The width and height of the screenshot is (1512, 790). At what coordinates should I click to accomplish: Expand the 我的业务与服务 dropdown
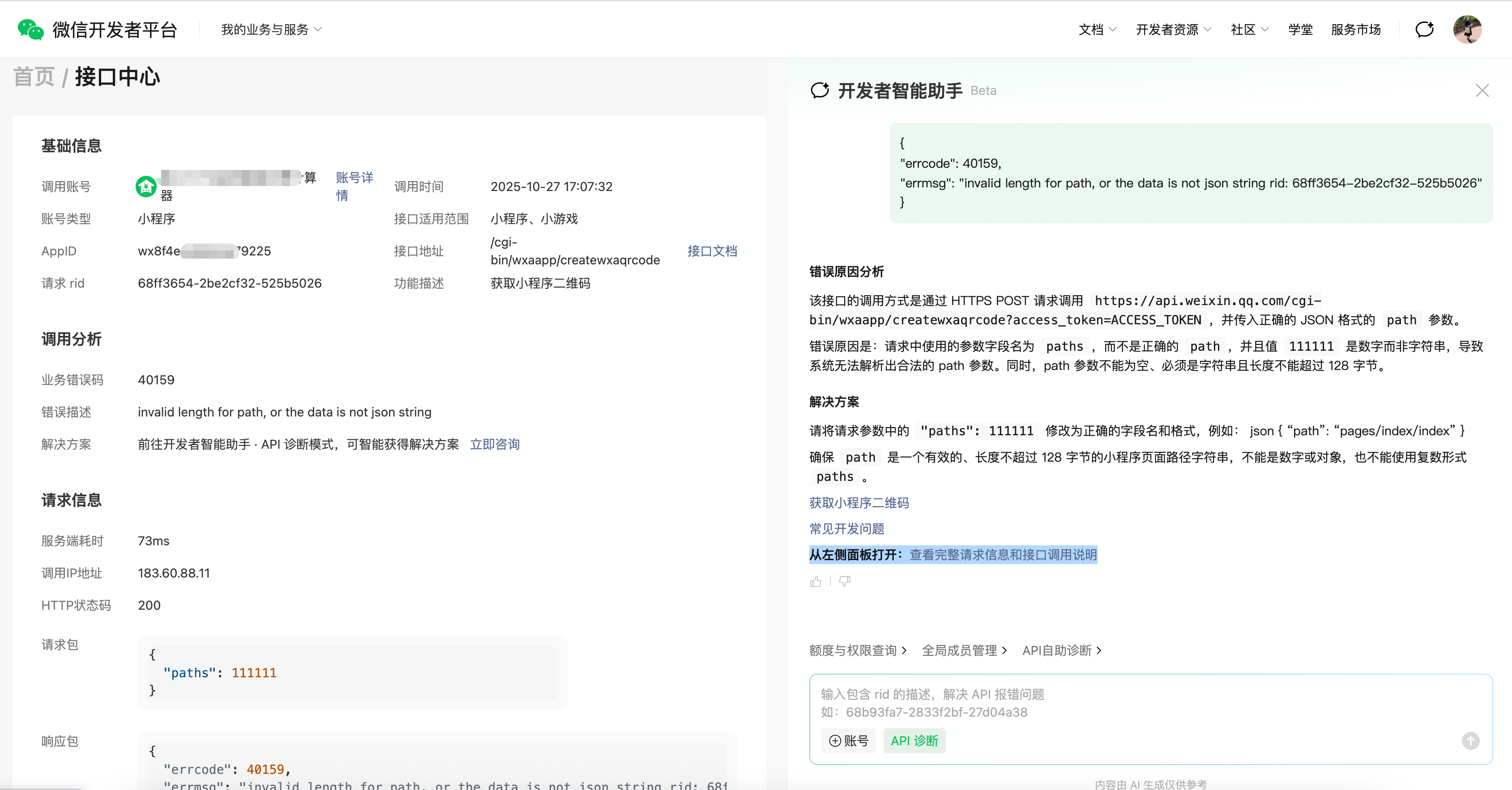(271, 30)
